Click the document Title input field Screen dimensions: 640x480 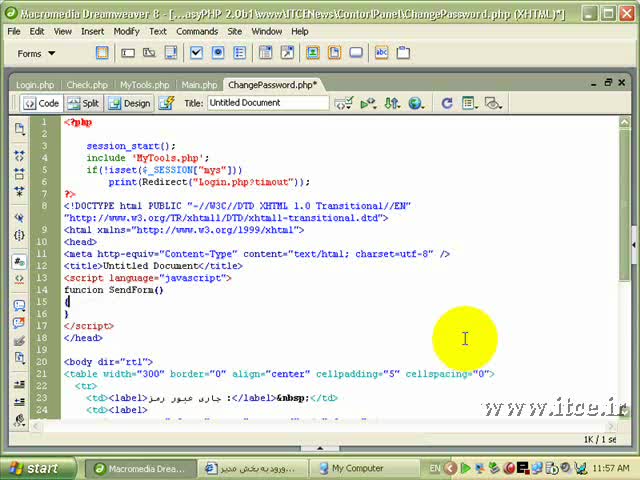[x=268, y=103]
